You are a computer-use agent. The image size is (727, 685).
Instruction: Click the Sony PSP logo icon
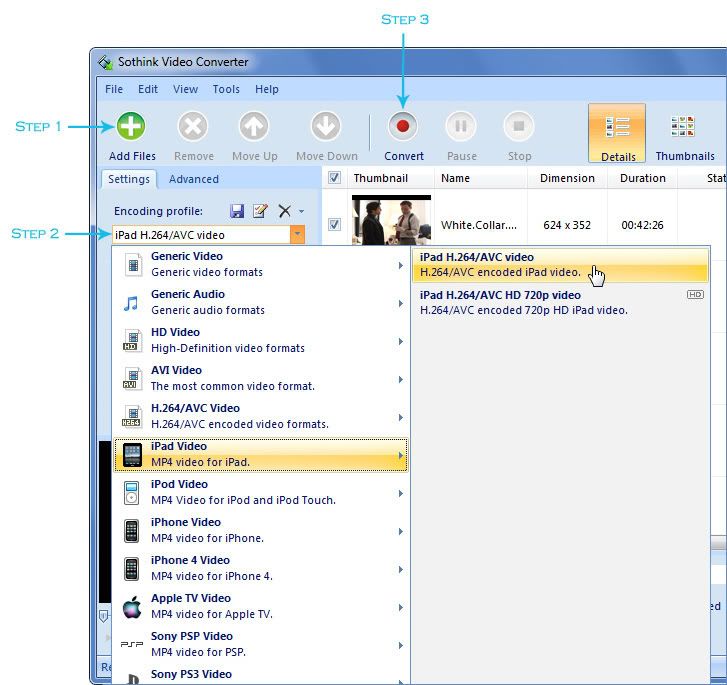pos(132,644)
